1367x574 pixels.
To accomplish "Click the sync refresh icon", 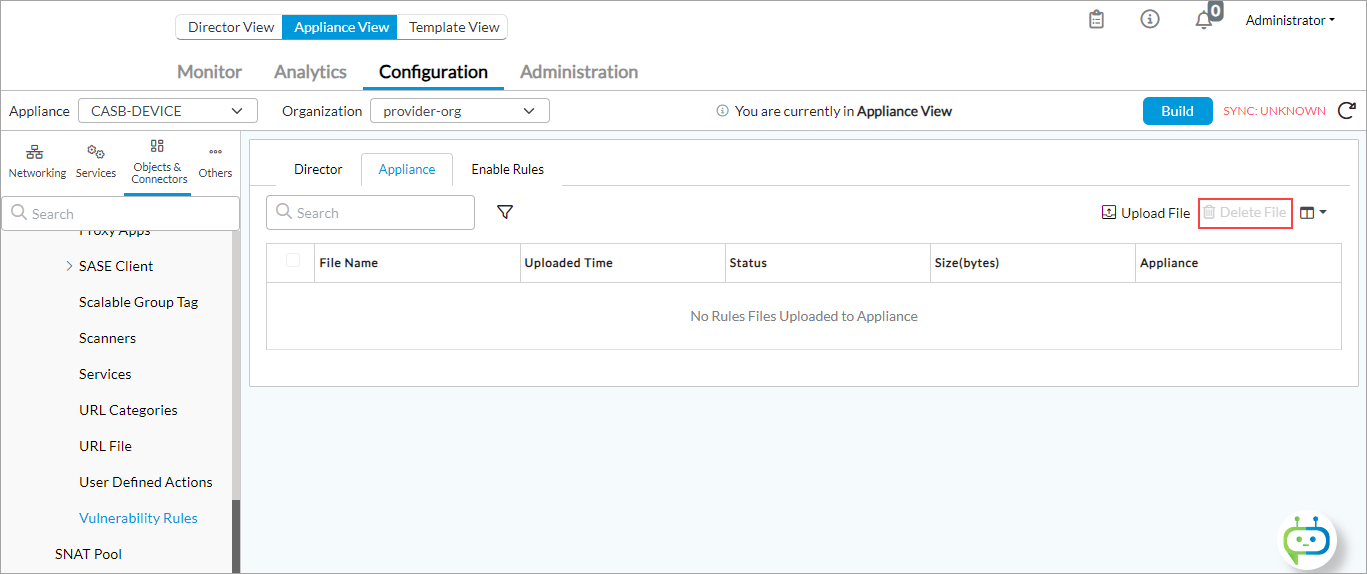I will pyautogui.click(x=1346, y=111).
